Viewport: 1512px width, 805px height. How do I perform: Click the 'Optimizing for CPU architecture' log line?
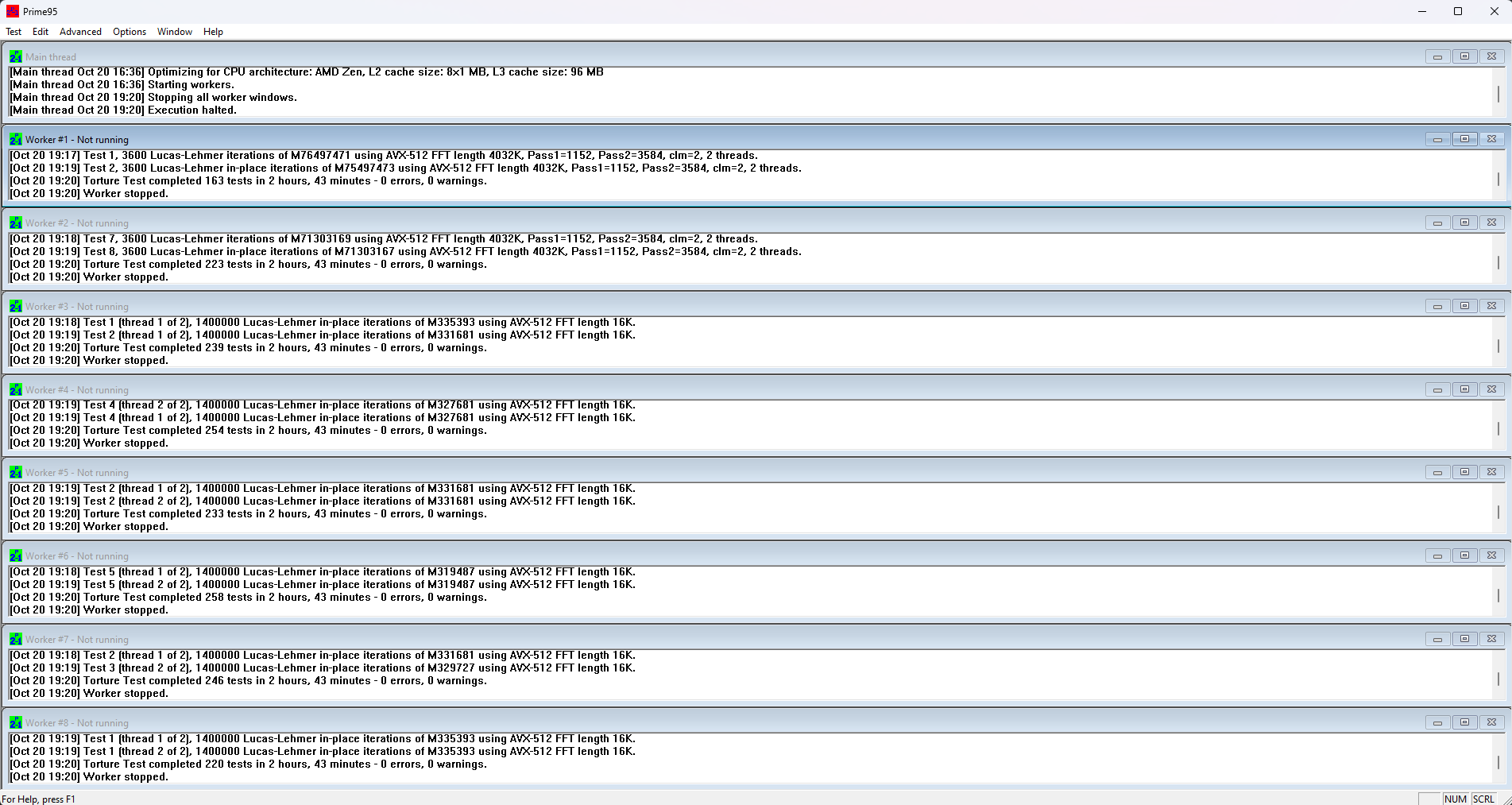tap(307, 72)
